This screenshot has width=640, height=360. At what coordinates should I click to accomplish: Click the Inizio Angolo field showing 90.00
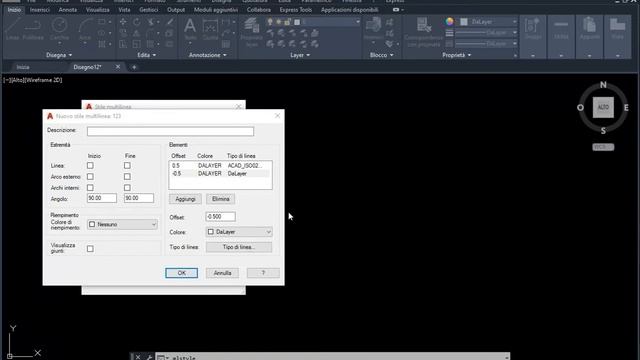102,198
